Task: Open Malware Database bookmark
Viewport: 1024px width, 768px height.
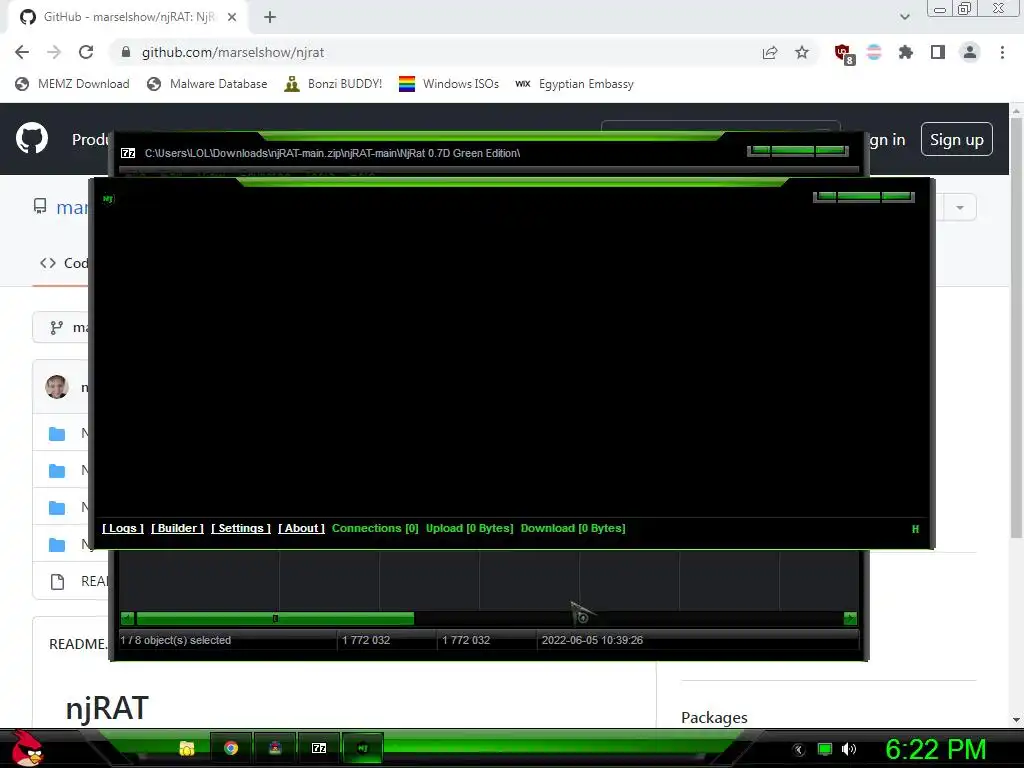Action: point(207,84)
